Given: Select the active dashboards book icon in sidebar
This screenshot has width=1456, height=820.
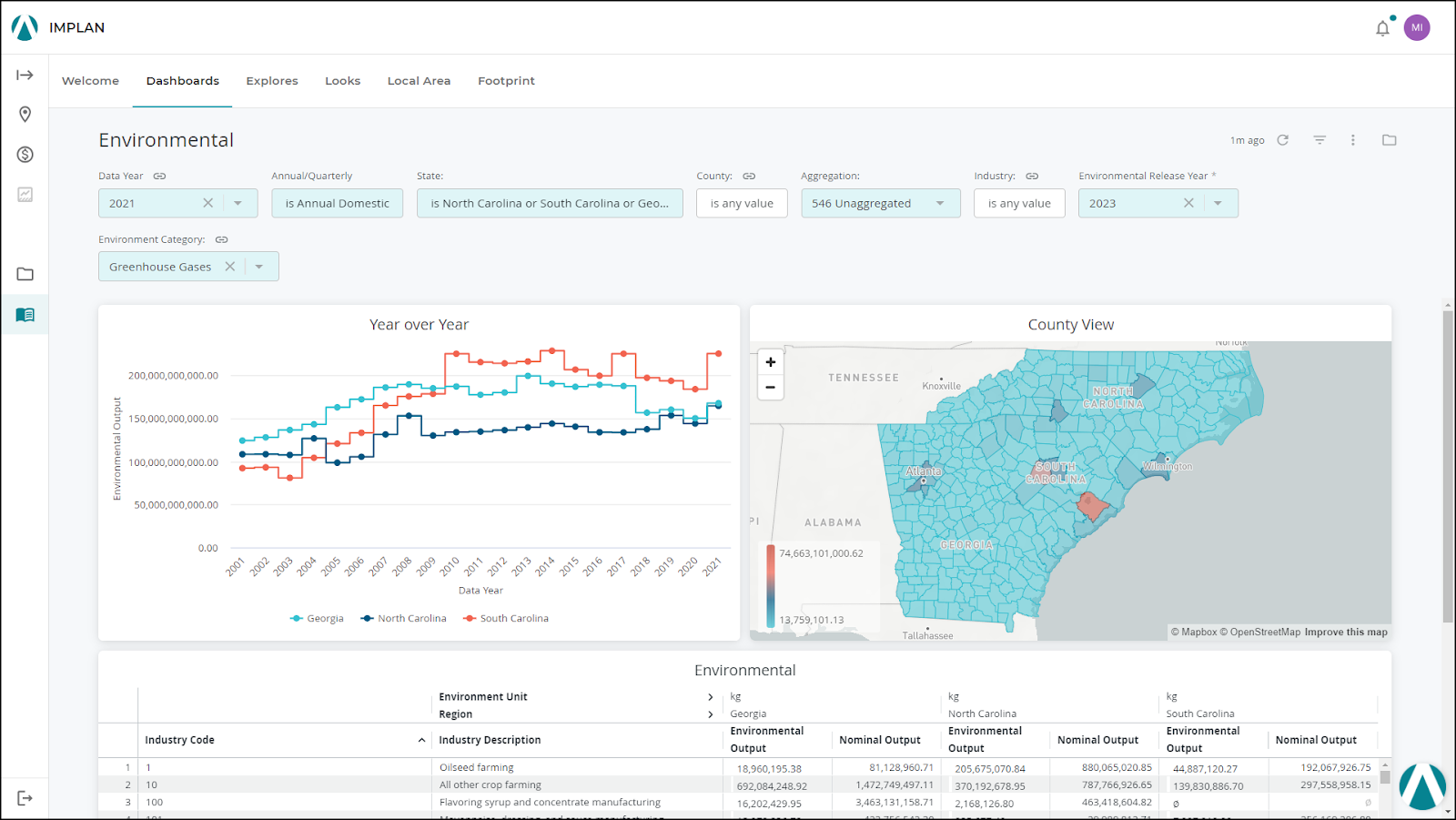Looking at the screenshot, I should click(x=25, y=314).
